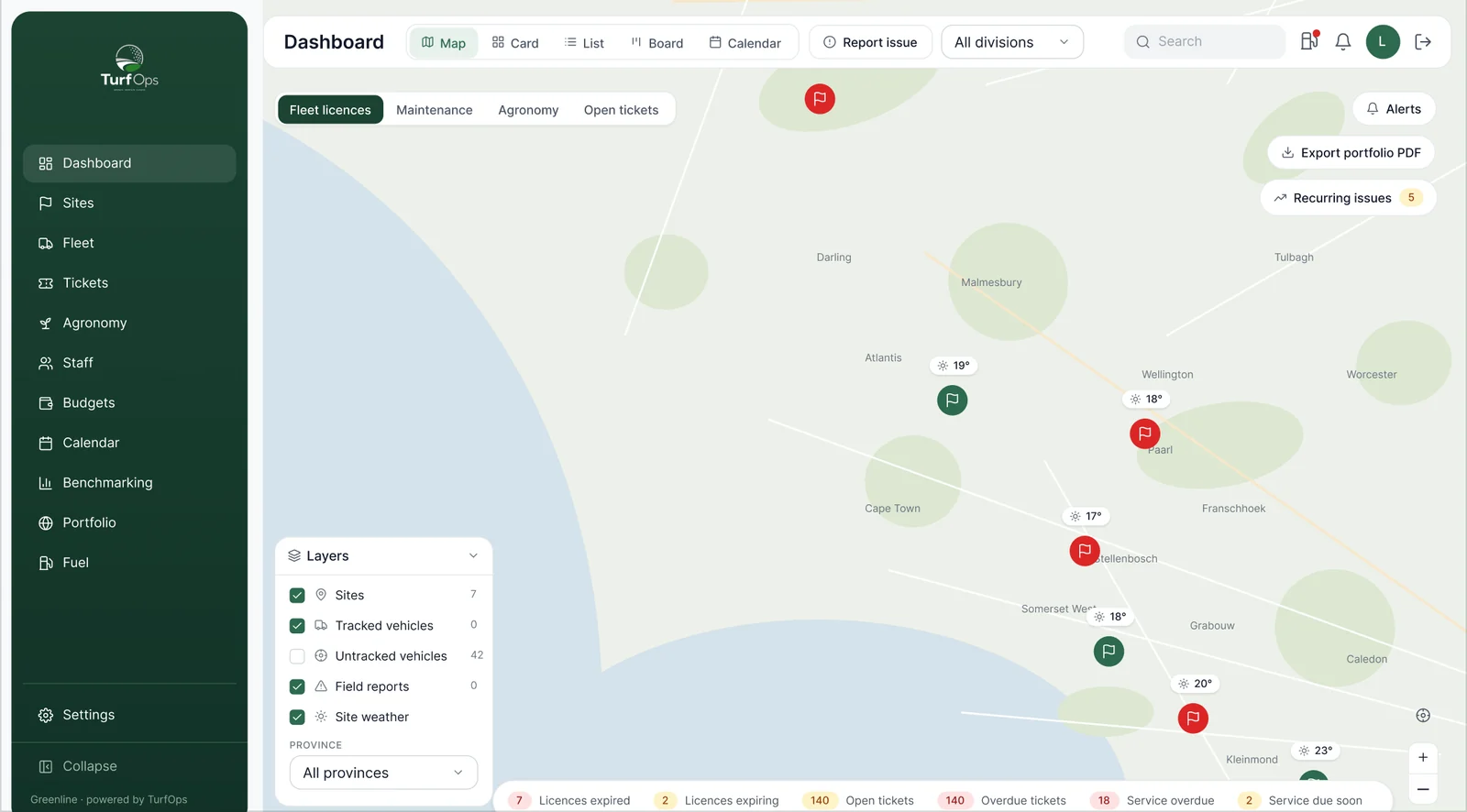Open Dashboard in the sidebar

(129, 163)
